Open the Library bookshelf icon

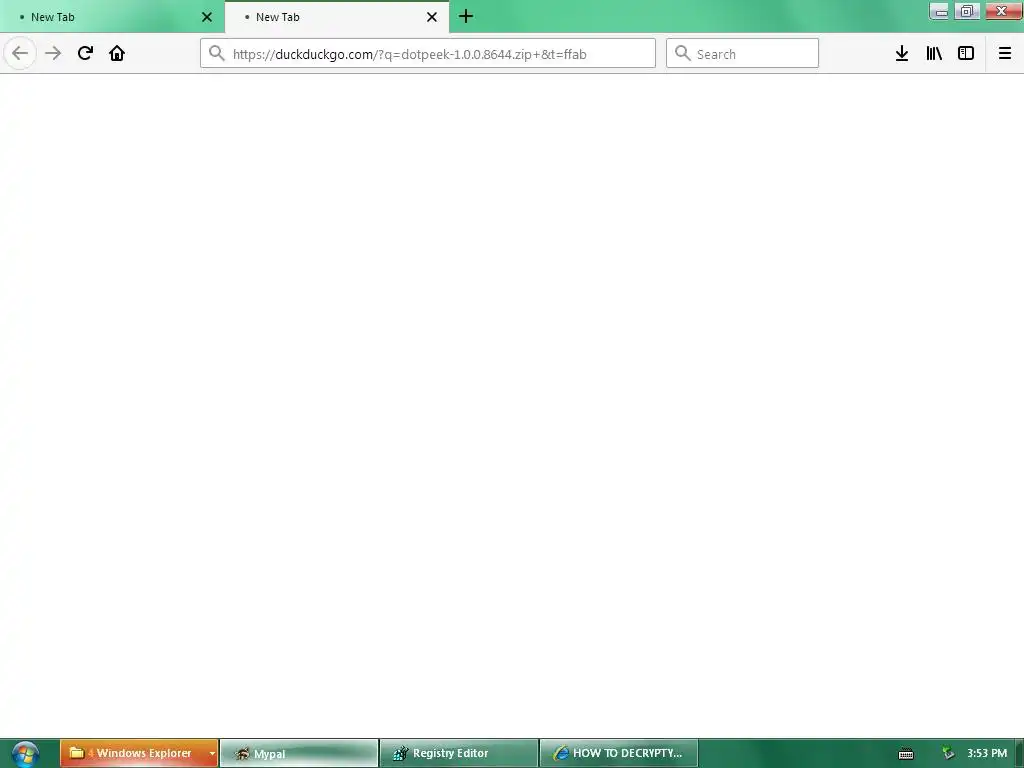click(934, 53)
